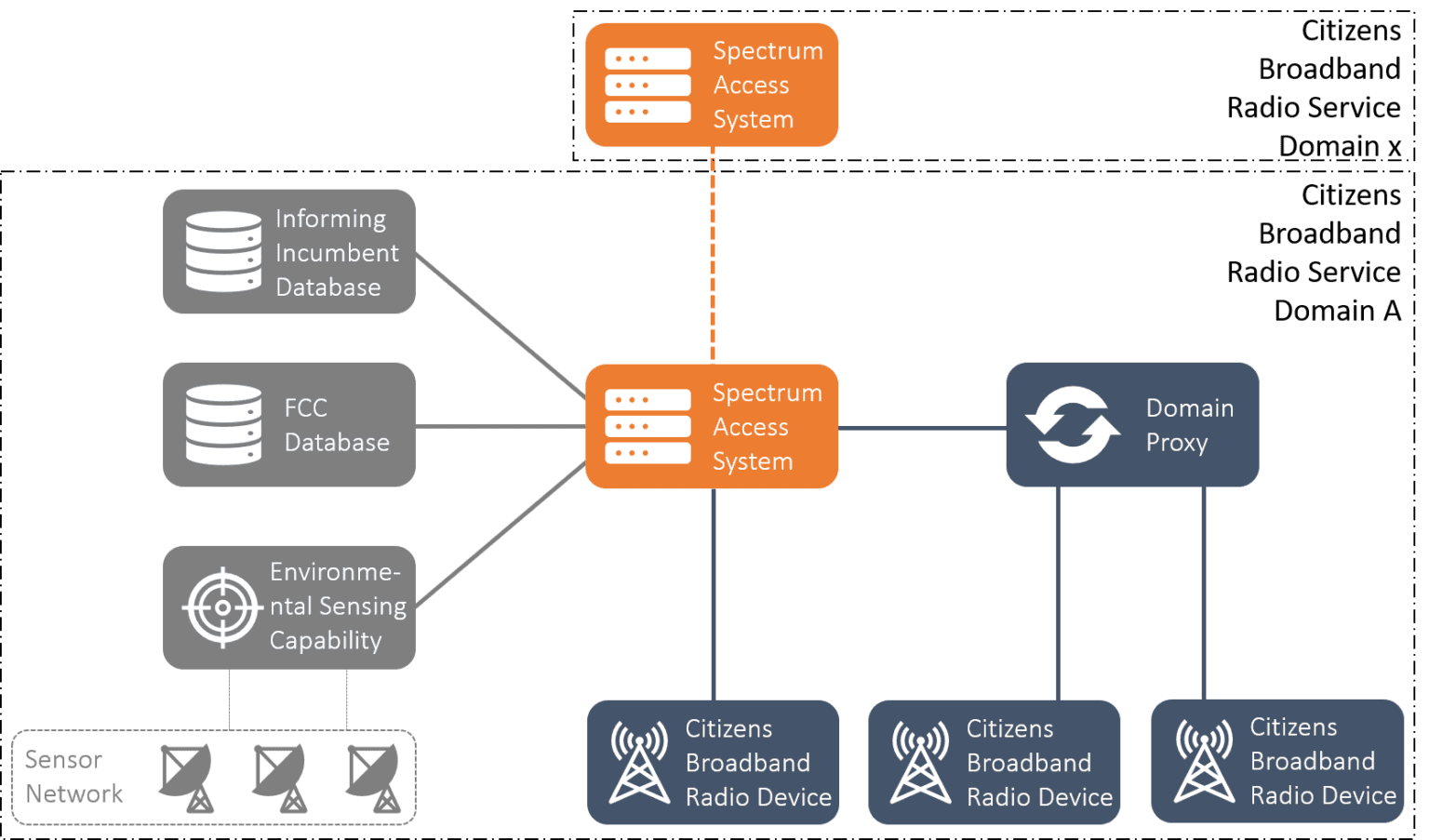Screen dimensions: 1429x840
Task: Click the tower icon of the Radio Device under Domain Proxy's first line
Action: point(920,763)
